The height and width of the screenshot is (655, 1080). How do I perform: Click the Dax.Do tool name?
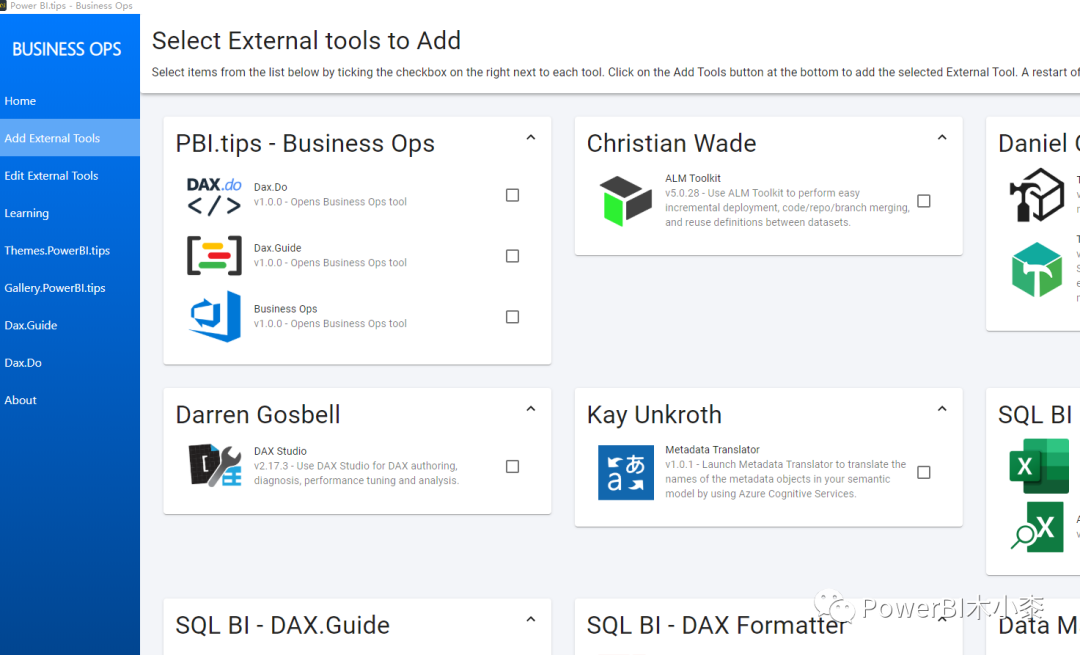(x=271, y=187)
